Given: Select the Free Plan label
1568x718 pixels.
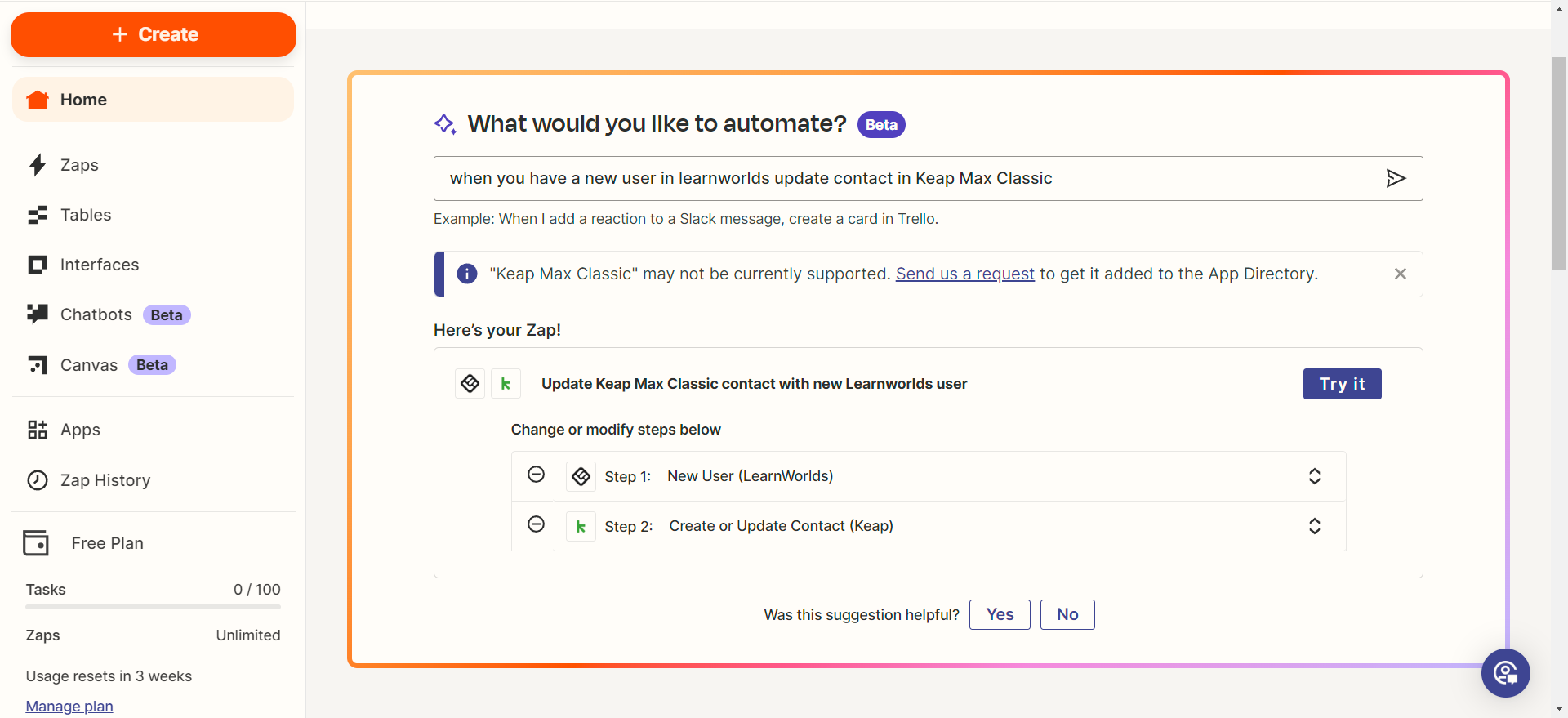Looking at the screenshot, I should pyautogui.click(x=108, y=543).
